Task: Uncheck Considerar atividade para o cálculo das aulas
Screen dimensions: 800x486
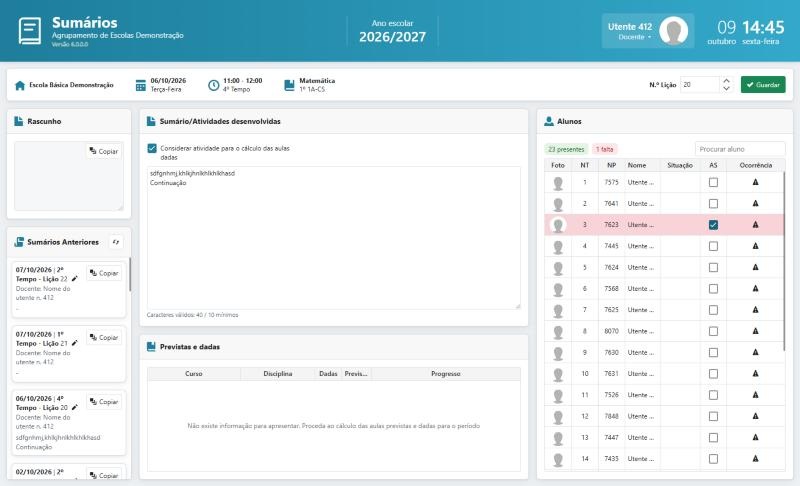Action: coord(152,148)
